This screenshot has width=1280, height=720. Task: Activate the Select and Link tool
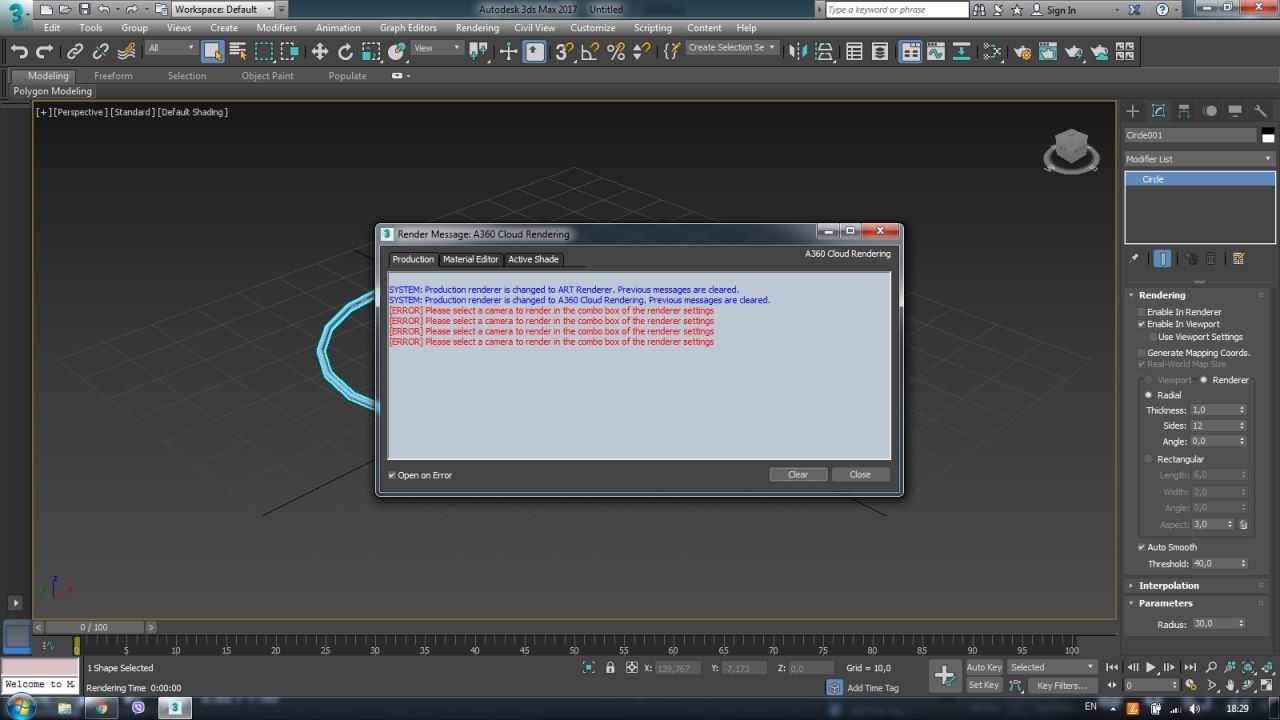(75, 52)
